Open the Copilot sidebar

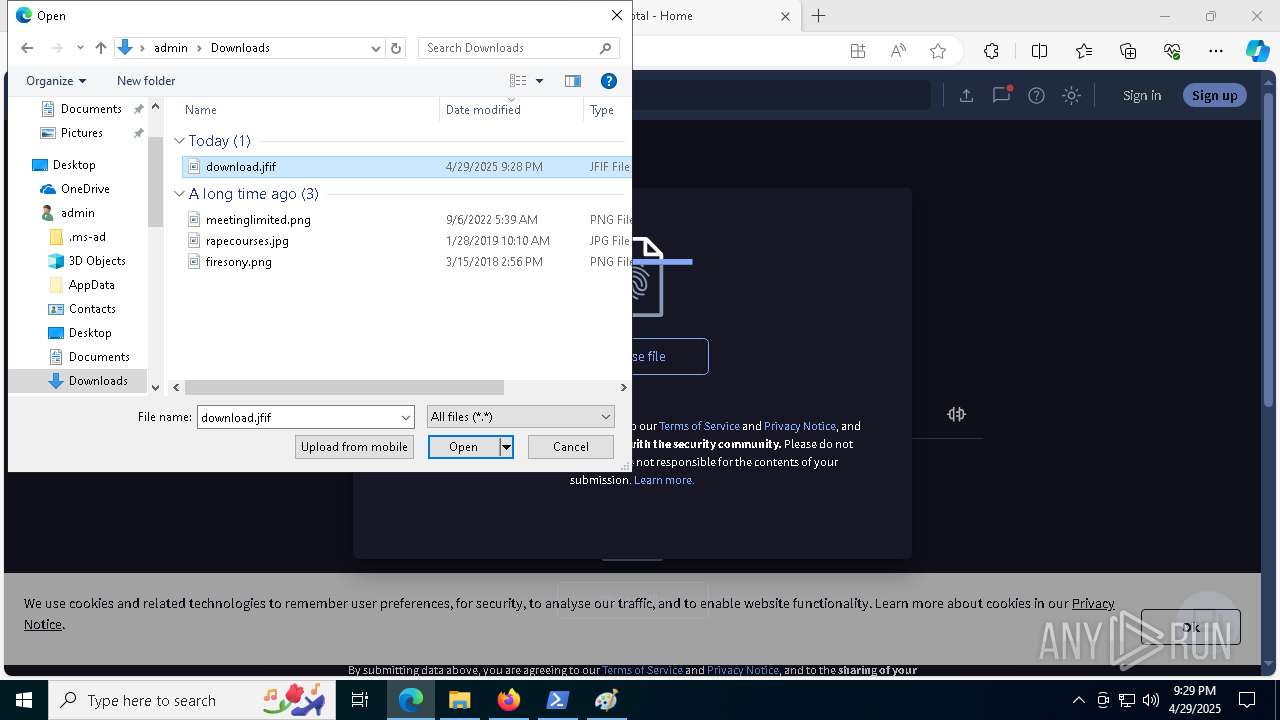[x=1257, y=51]
